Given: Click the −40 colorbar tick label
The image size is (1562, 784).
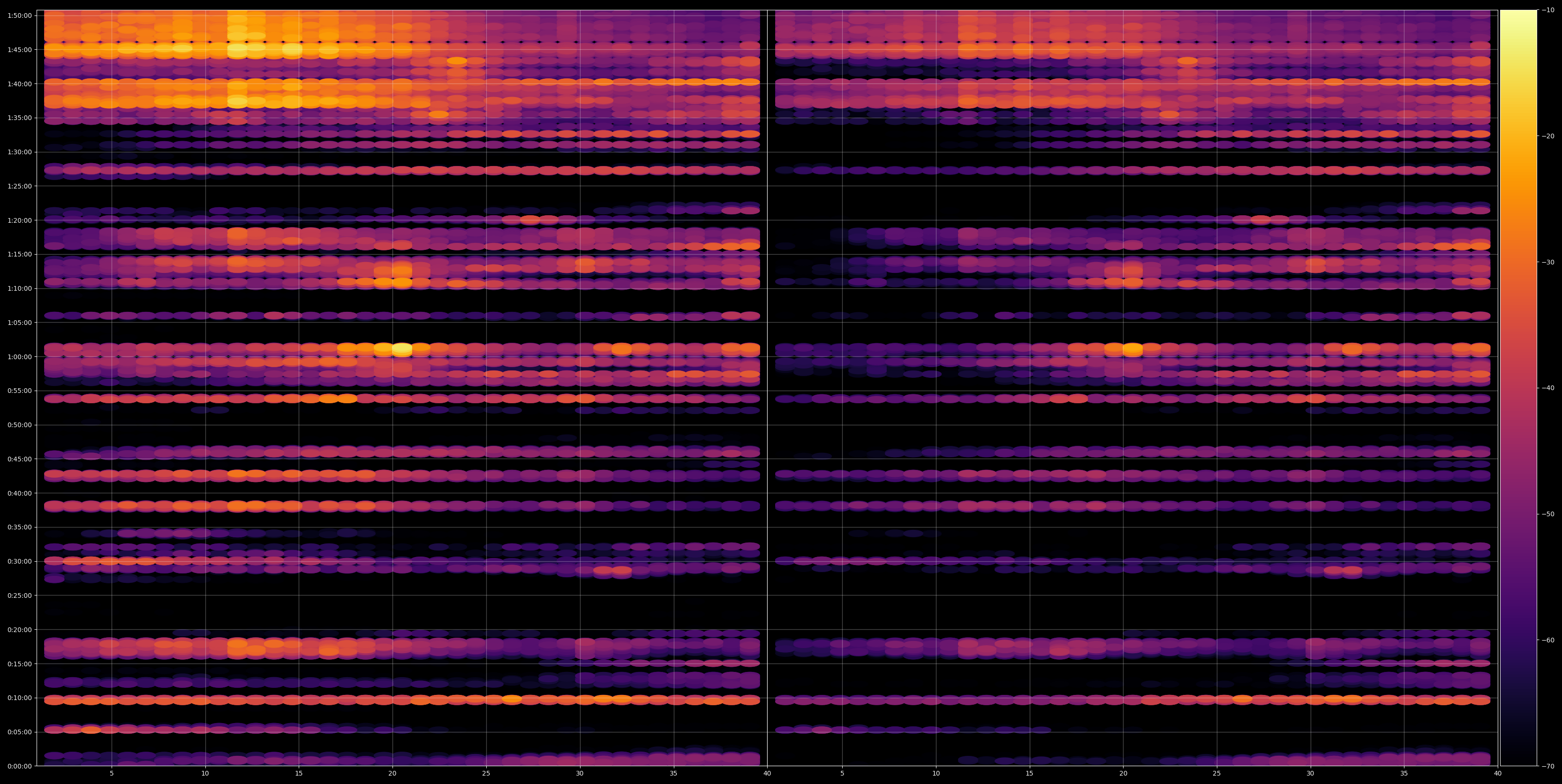Looking at the screenshot, I should coord(1548,388).
